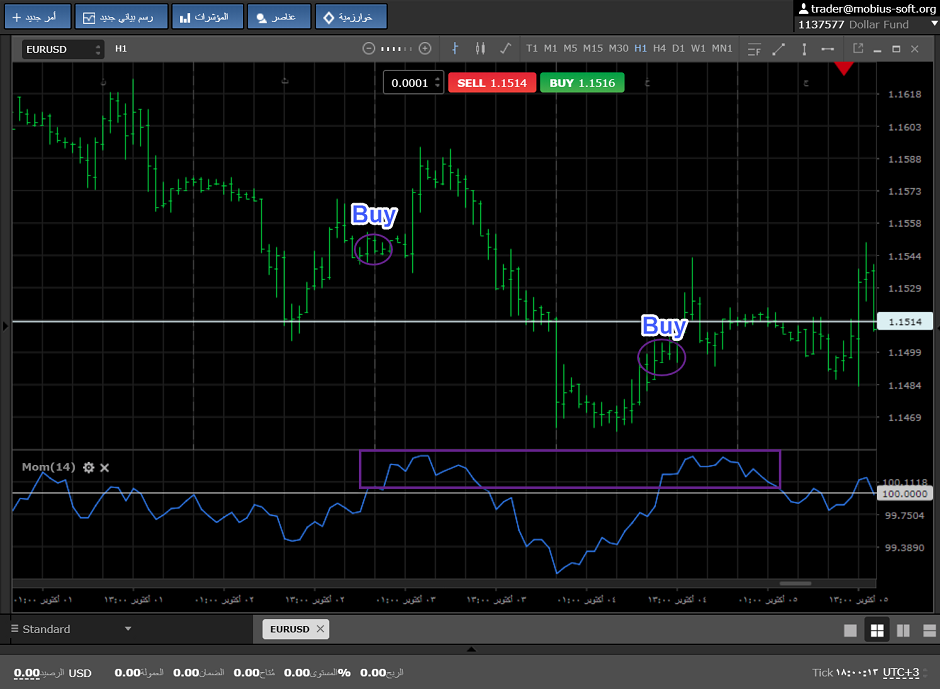Open the Standard workspace dropdown
Image resolution: width=940 pixels, height=689 pixels.
click(x=71, y=629)
